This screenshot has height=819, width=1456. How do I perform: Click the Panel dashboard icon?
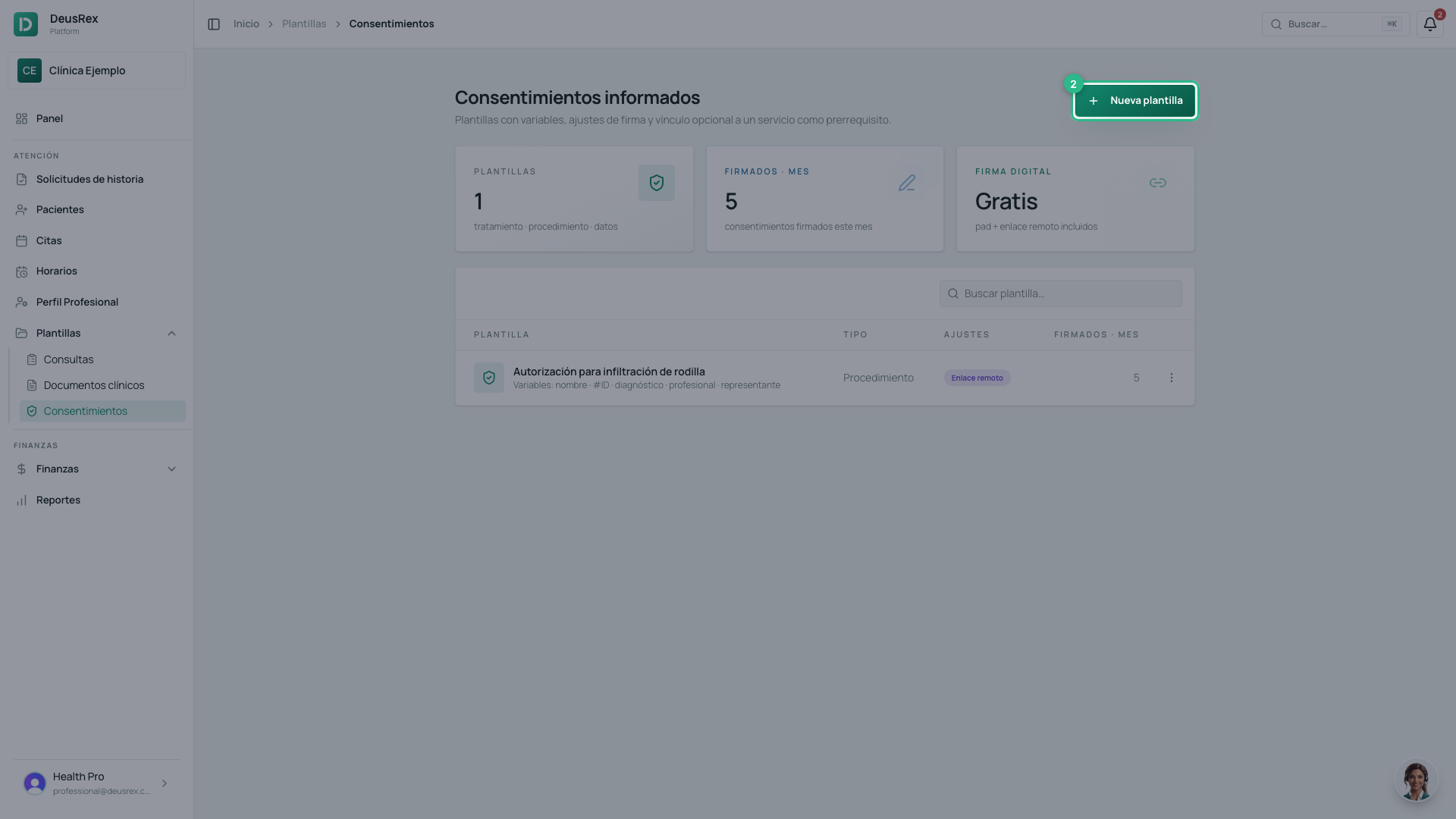(x=21, y=119)
